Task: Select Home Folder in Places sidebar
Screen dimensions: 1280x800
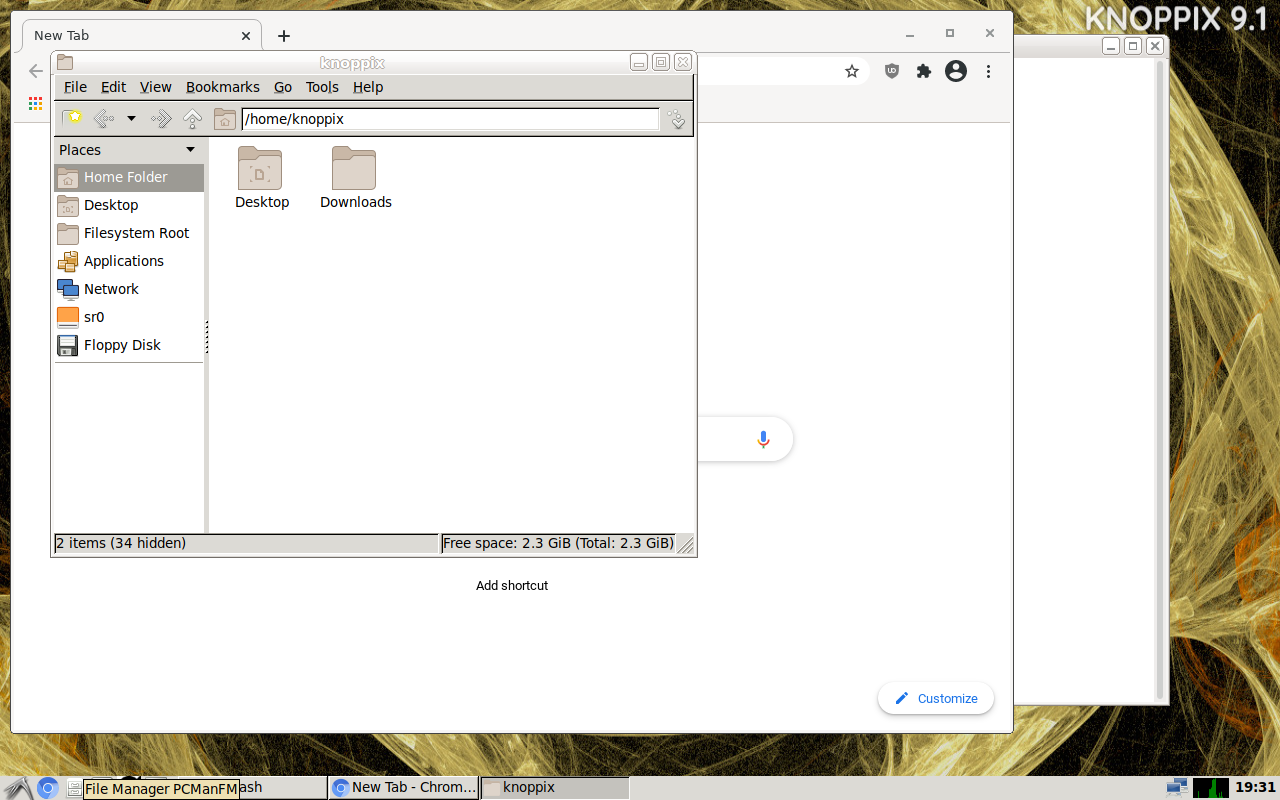Action: tap(129, 177)
